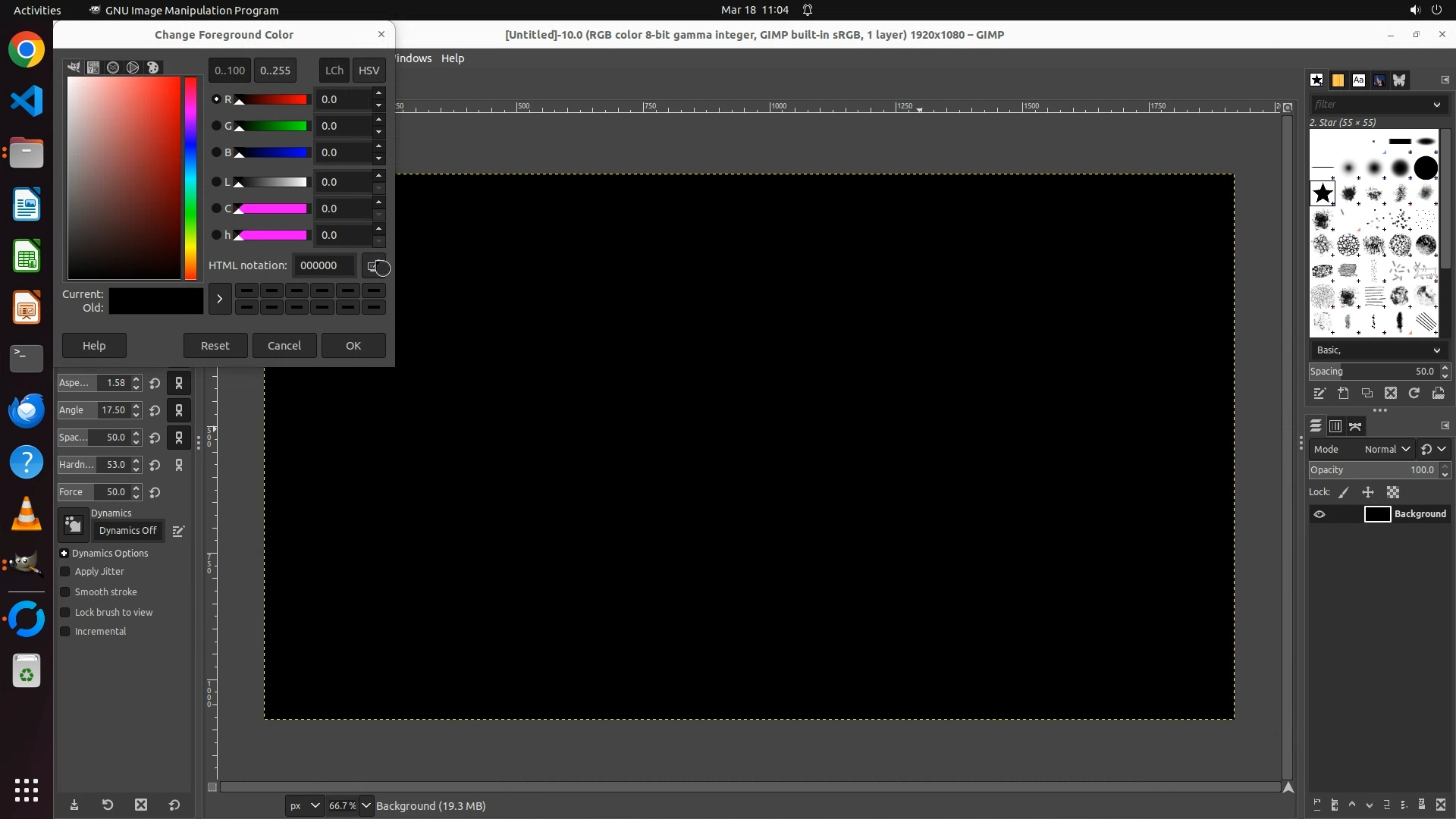Expand the Basic brush tag dropdown
The width and height of the screenshot is (1456, 819).
(1436, 350)
